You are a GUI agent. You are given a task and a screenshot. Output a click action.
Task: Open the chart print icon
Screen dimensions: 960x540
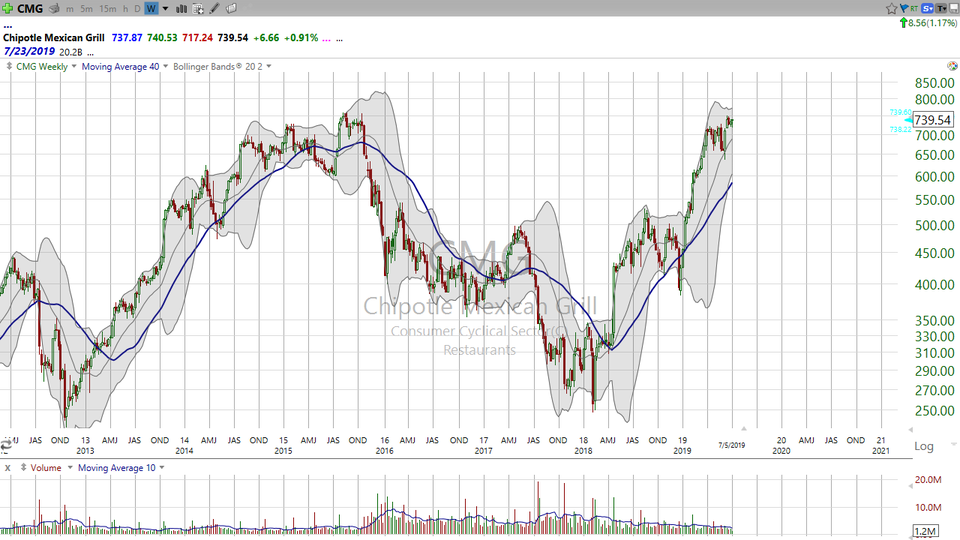[54, 9]
